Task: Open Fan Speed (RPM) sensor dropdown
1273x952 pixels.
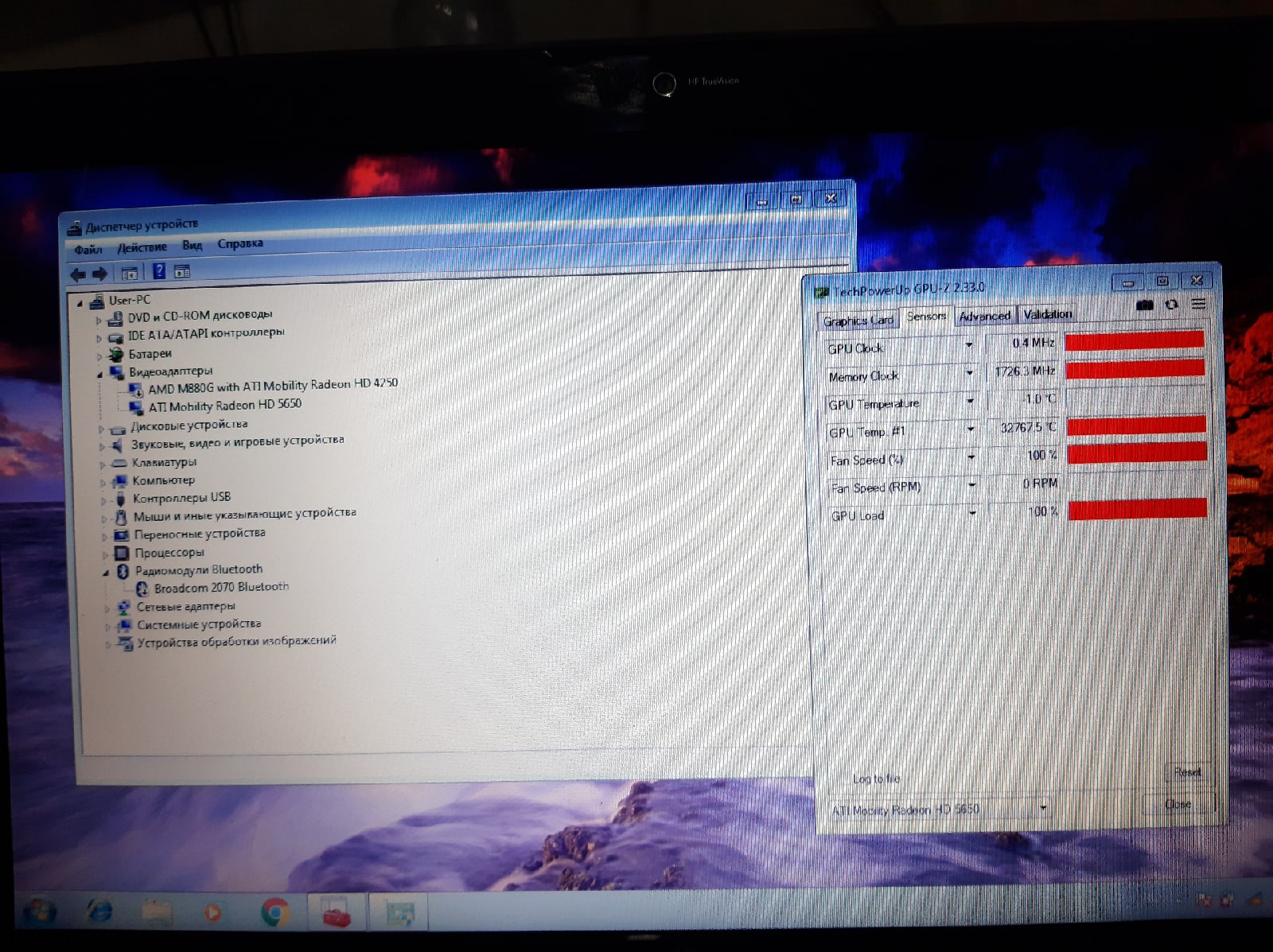Action: click(971, 485)
